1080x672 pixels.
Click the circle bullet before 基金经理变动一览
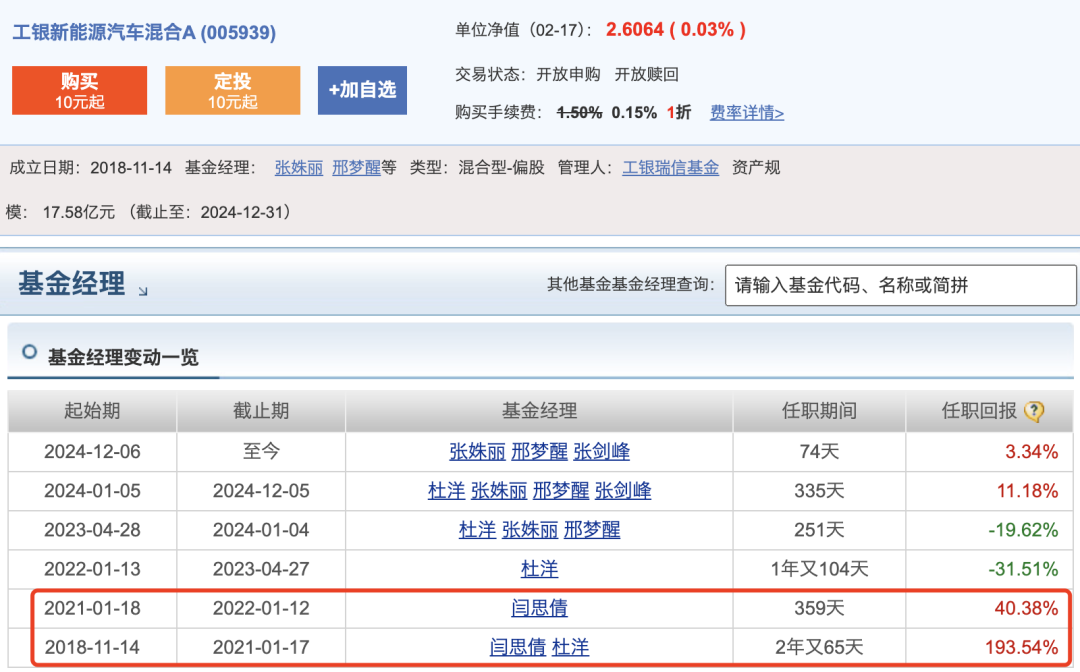pos(29,352)
